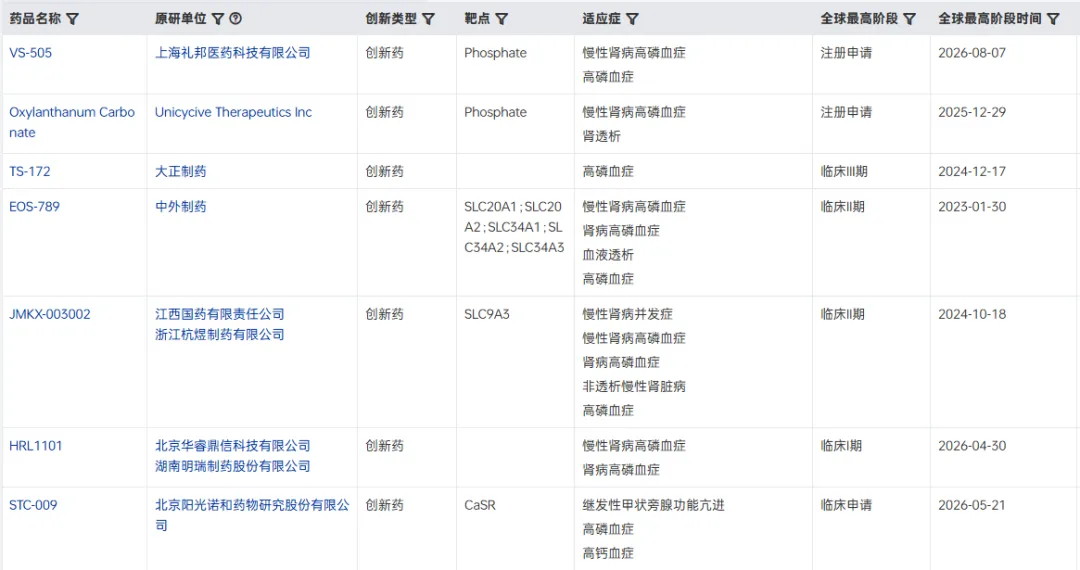This screenshot has height=570, width=1080.
Task: Select the SLC20A1 target cell for EOS-789
Action: click(x=514, y=227)
